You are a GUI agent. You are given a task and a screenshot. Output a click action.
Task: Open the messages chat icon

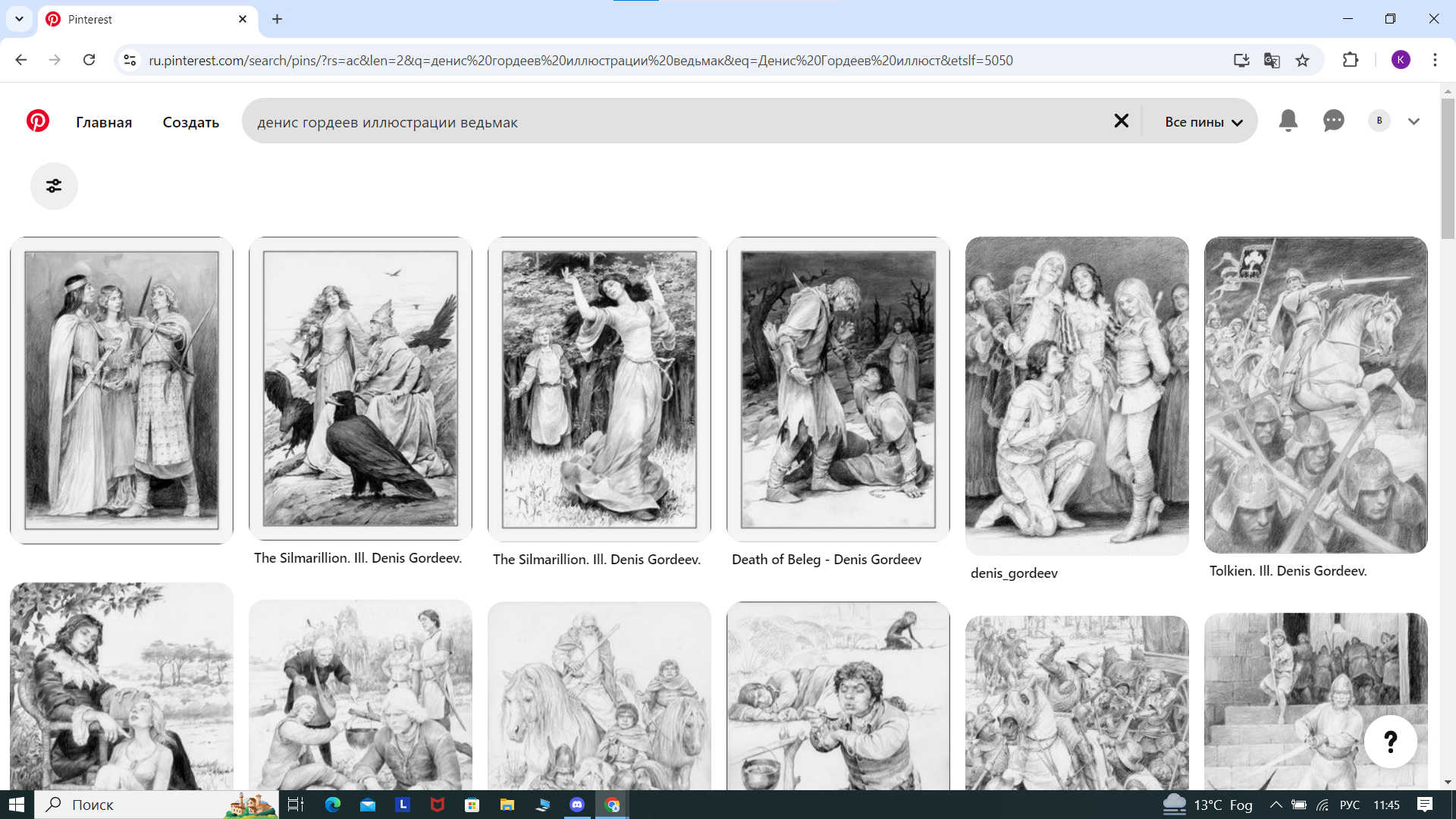[1333, 121]
